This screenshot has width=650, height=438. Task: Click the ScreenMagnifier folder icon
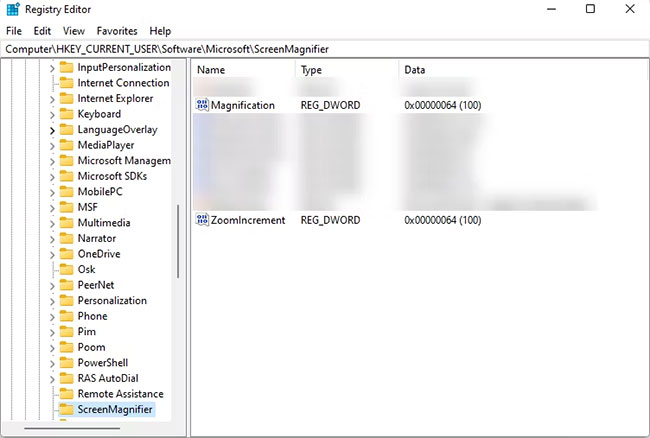pos(66,409)
